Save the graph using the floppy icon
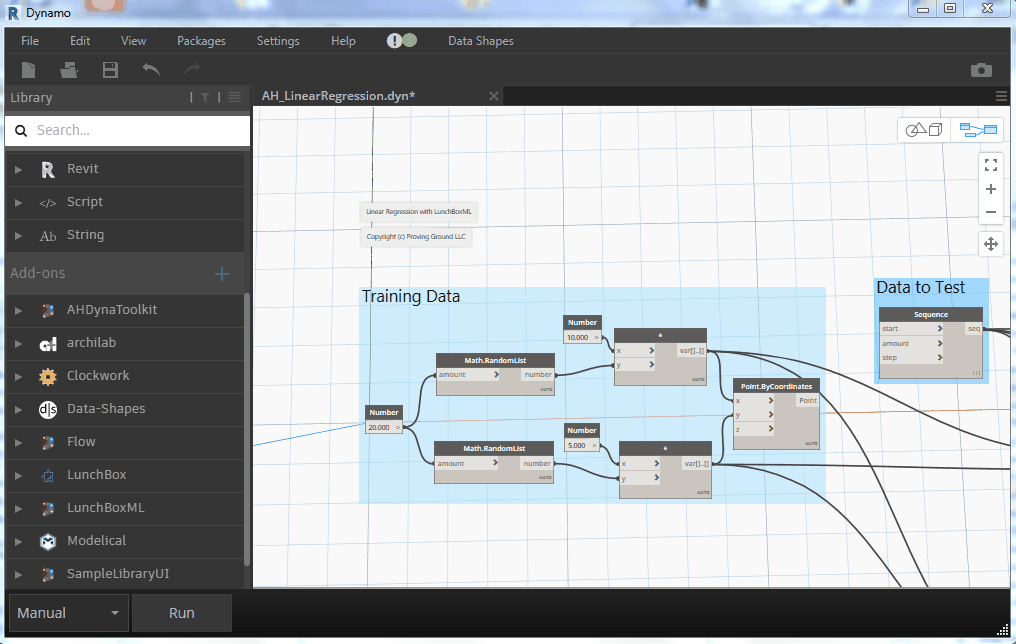Viewport: 1016px width, 644px height. [110, 70]
